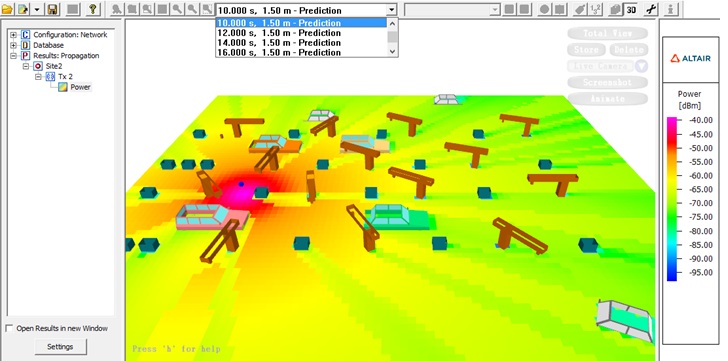Click the Screenshot button
728x361 pixels.
pos(607,82)
